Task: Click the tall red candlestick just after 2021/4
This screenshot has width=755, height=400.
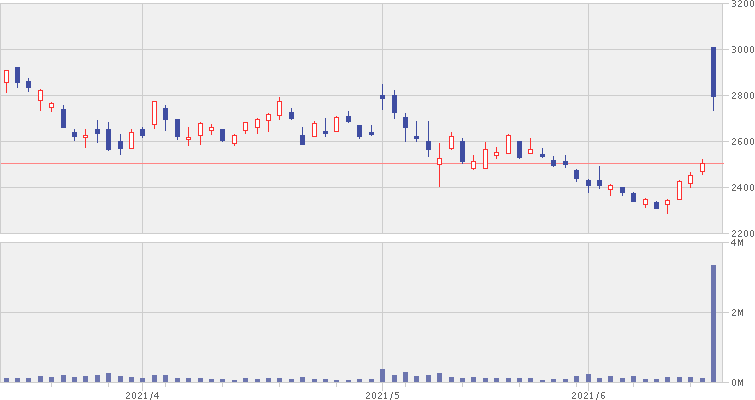Action: (x=154, y=112)
